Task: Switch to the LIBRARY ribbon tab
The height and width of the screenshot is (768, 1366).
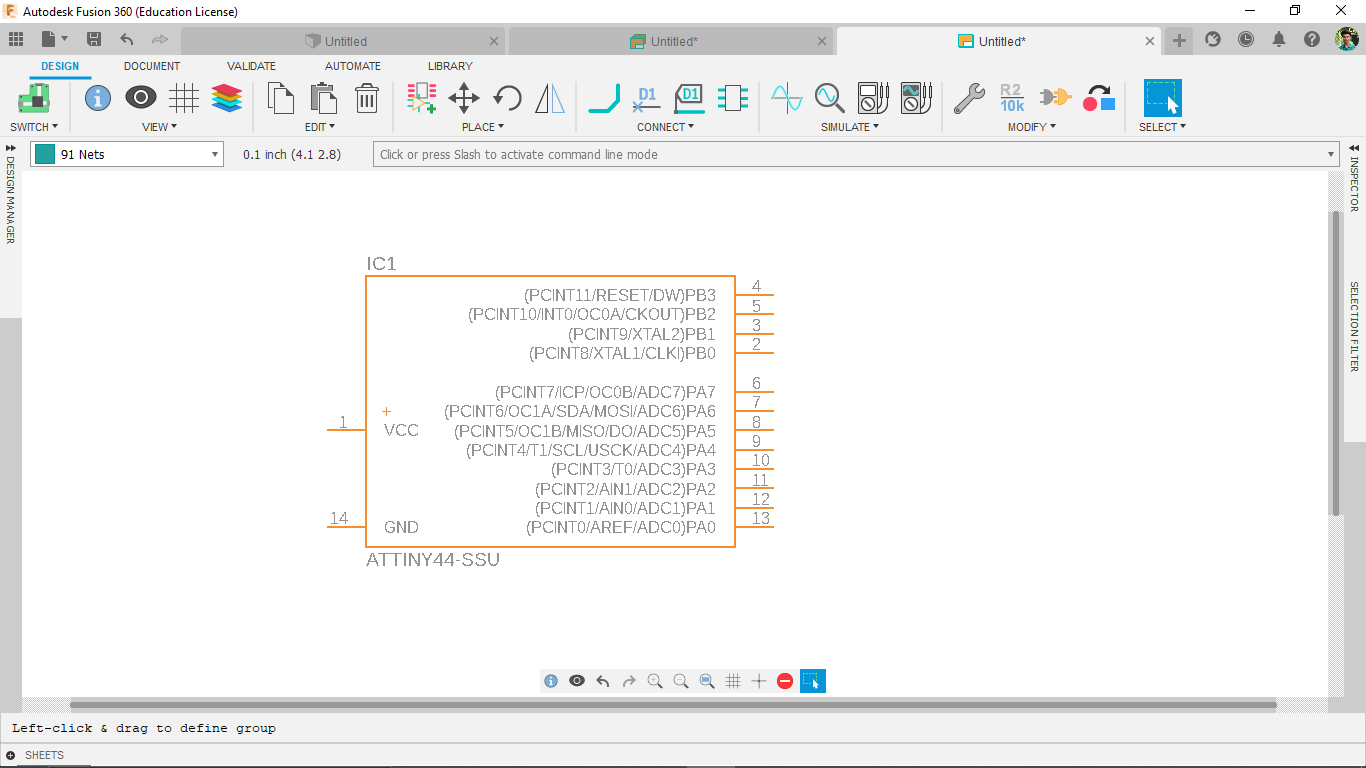Action: point(450,66)
